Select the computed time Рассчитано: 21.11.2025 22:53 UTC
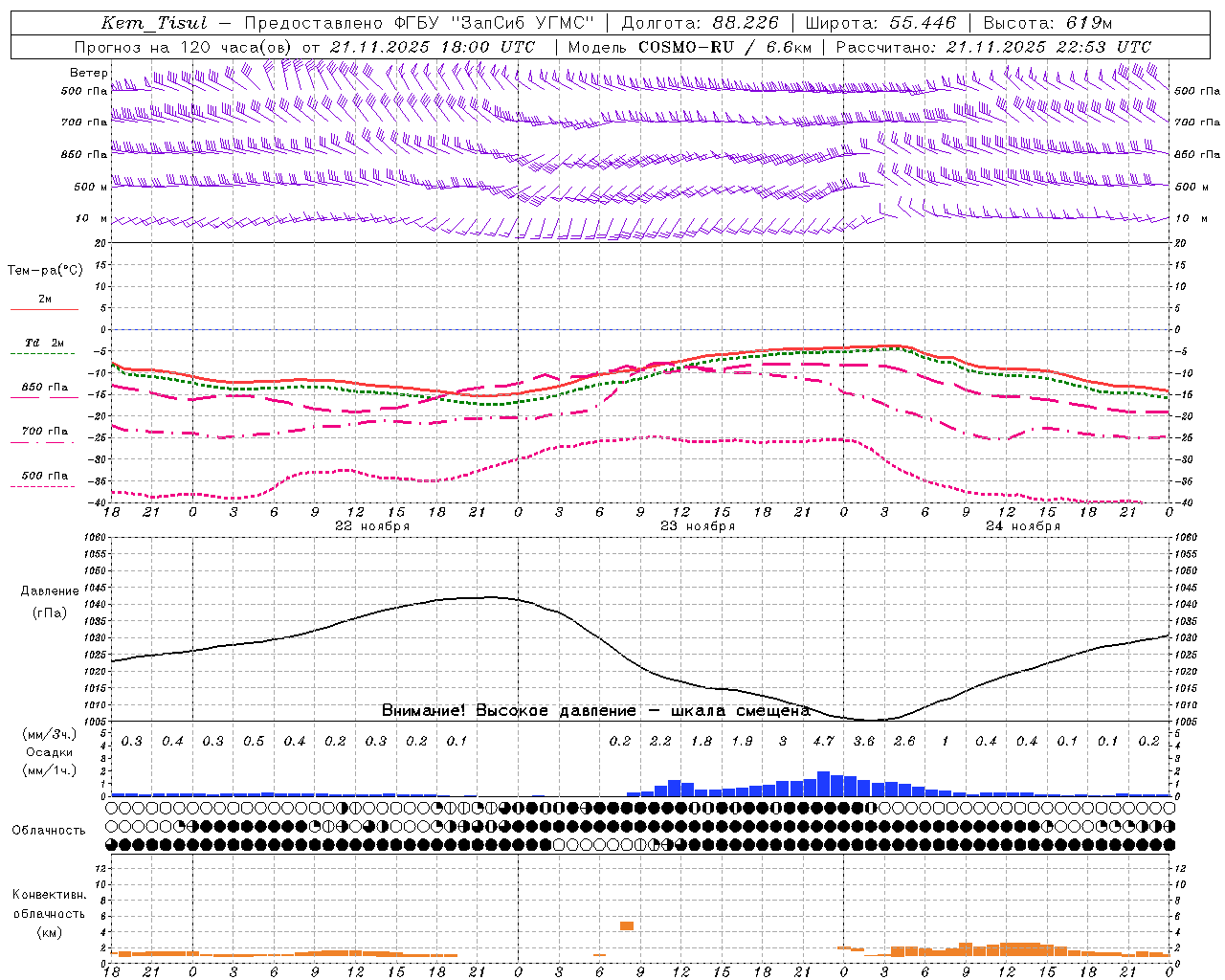The height and width of the screenshot is (980, 1225). click(993, 47)
